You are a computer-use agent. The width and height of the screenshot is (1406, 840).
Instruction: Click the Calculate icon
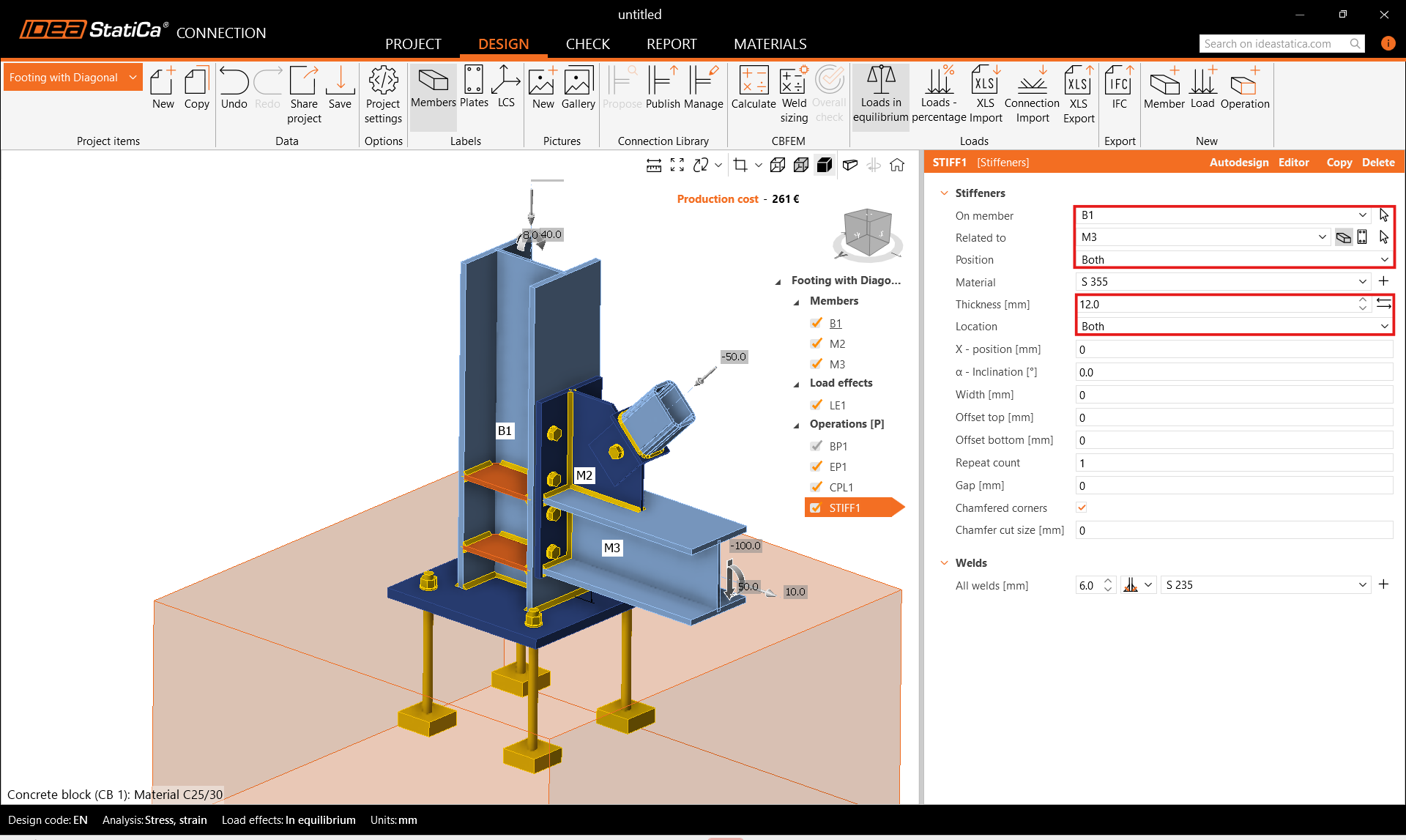(754, 88)
